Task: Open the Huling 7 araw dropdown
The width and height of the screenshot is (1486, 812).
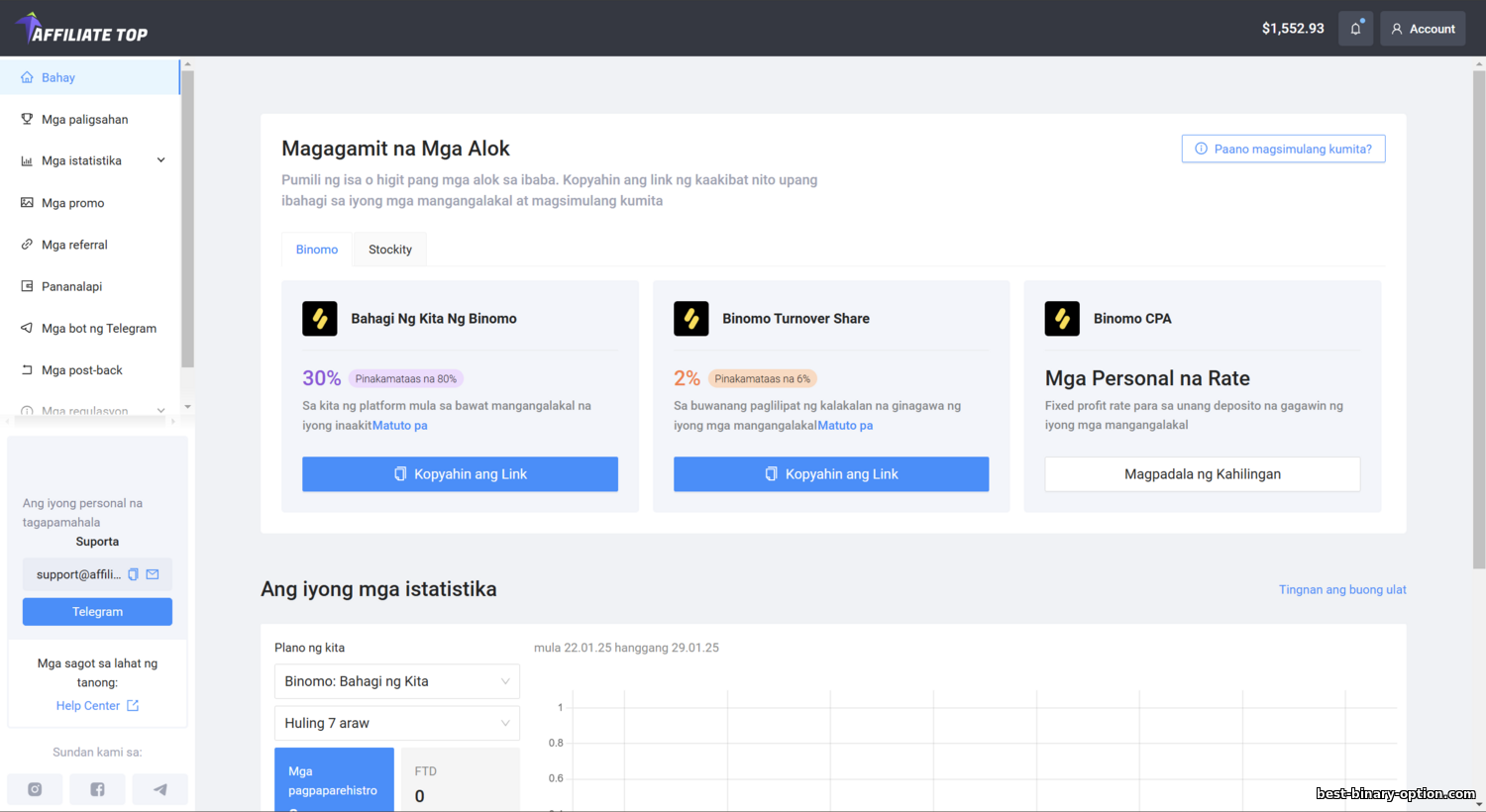Action: point(397,723)
